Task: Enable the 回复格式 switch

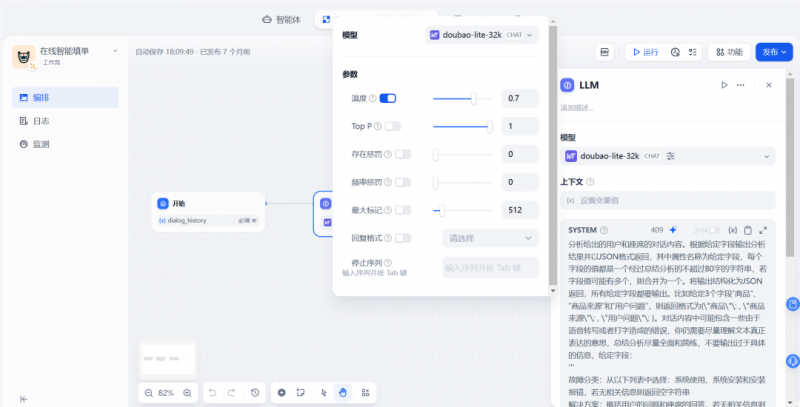Action: coord(403,238)
